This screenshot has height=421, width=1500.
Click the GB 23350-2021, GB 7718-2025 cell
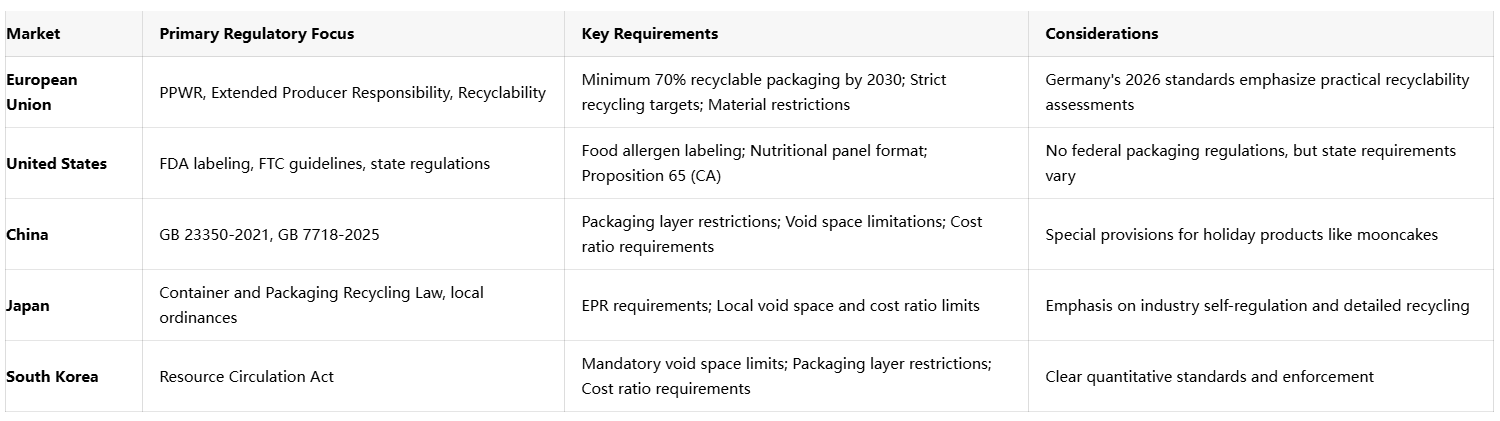click(269, 235)
